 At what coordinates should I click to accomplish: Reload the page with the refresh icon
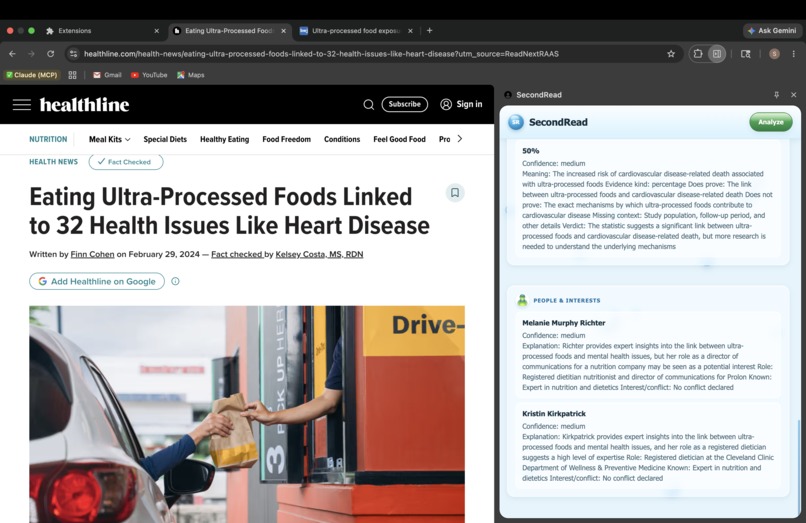(x=50, y=53)
